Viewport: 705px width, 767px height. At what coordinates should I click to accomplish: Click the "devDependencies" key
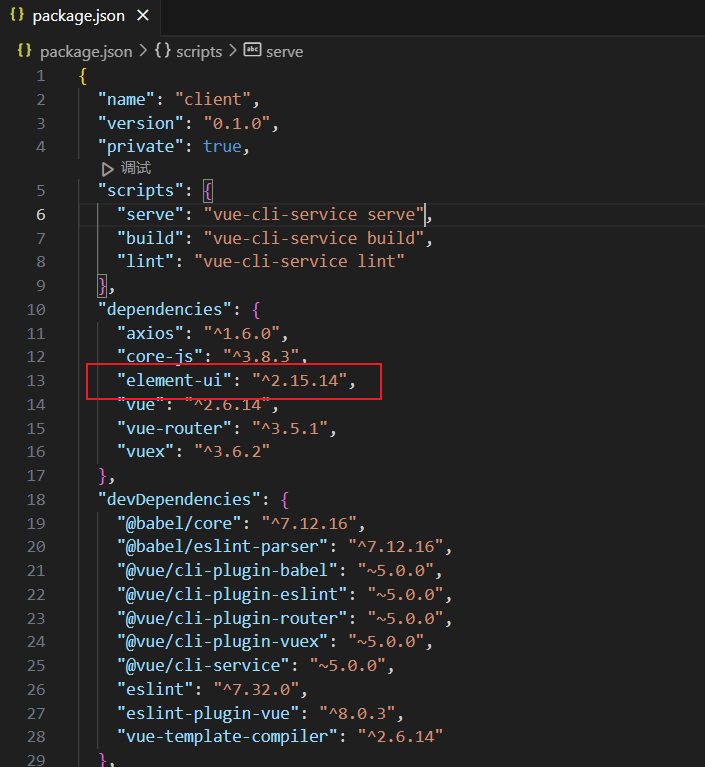(x=174, y=499)
